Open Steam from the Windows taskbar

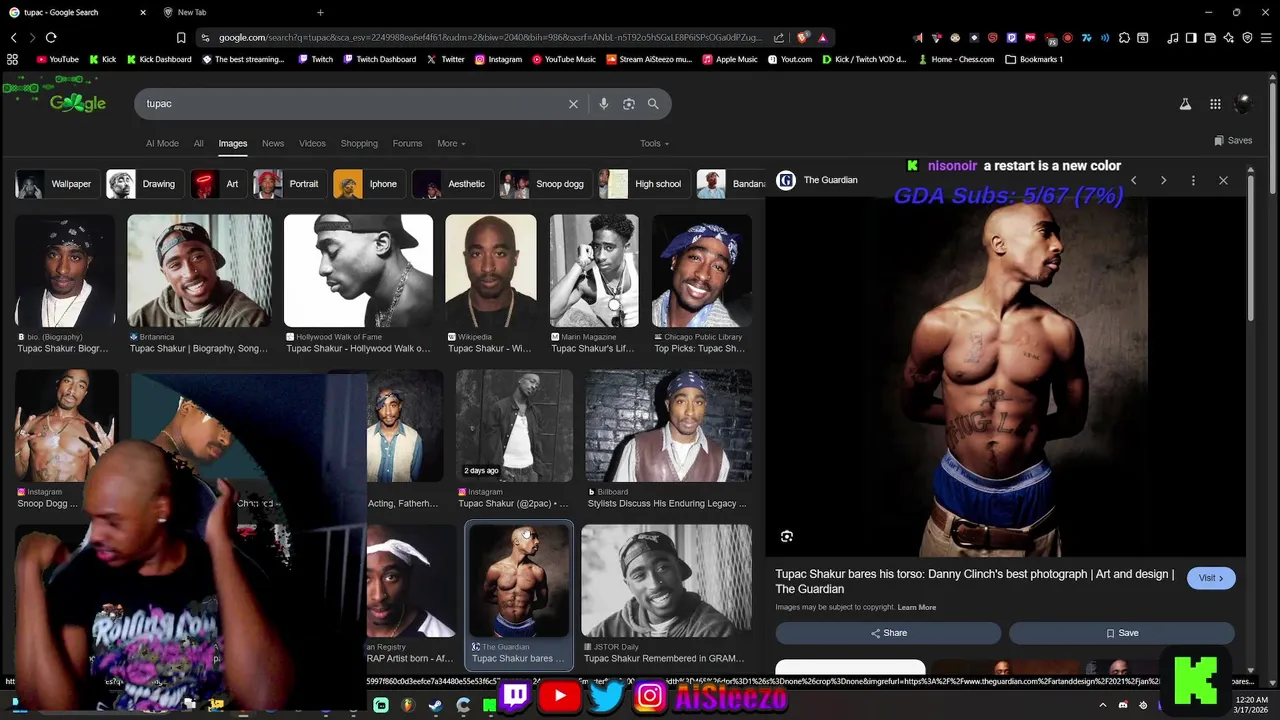tap(435, 705)
